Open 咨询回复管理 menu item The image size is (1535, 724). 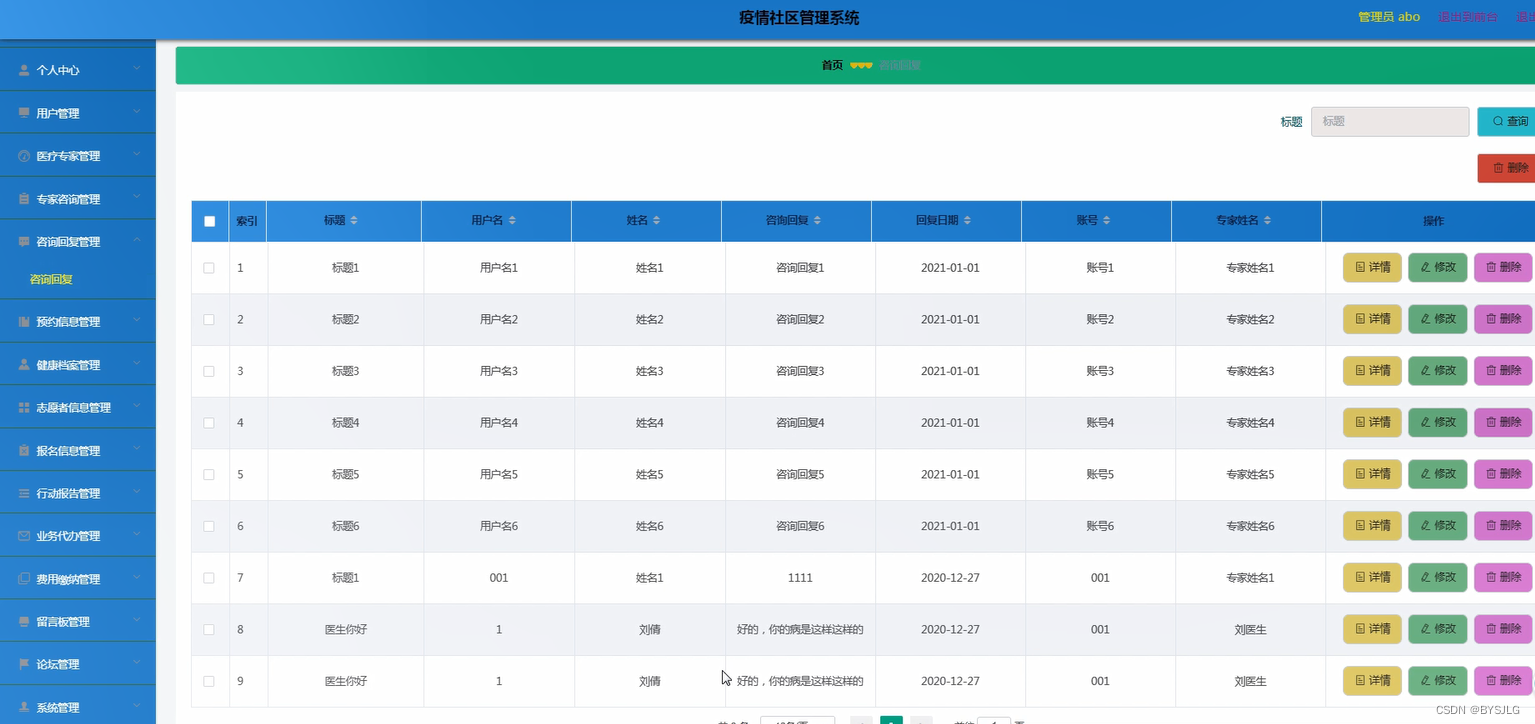(77, 242)
